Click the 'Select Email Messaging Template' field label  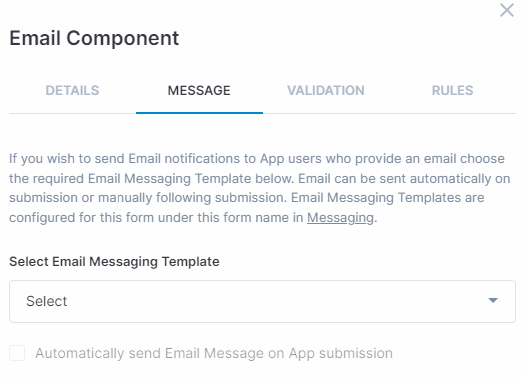(114, 261)
